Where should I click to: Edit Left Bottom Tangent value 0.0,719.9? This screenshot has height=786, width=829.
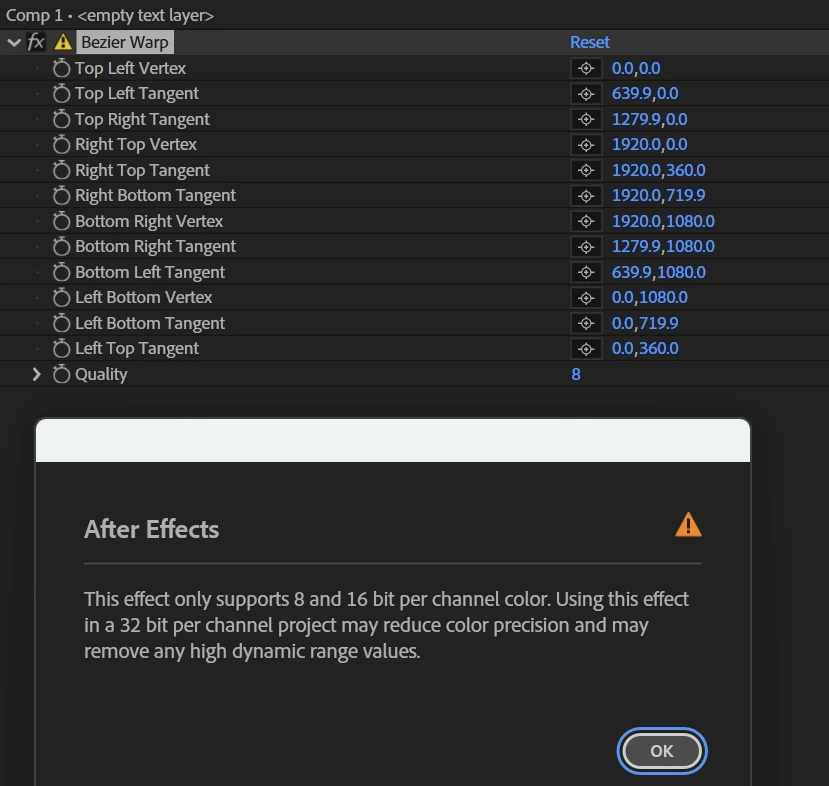tap(644, 323)
